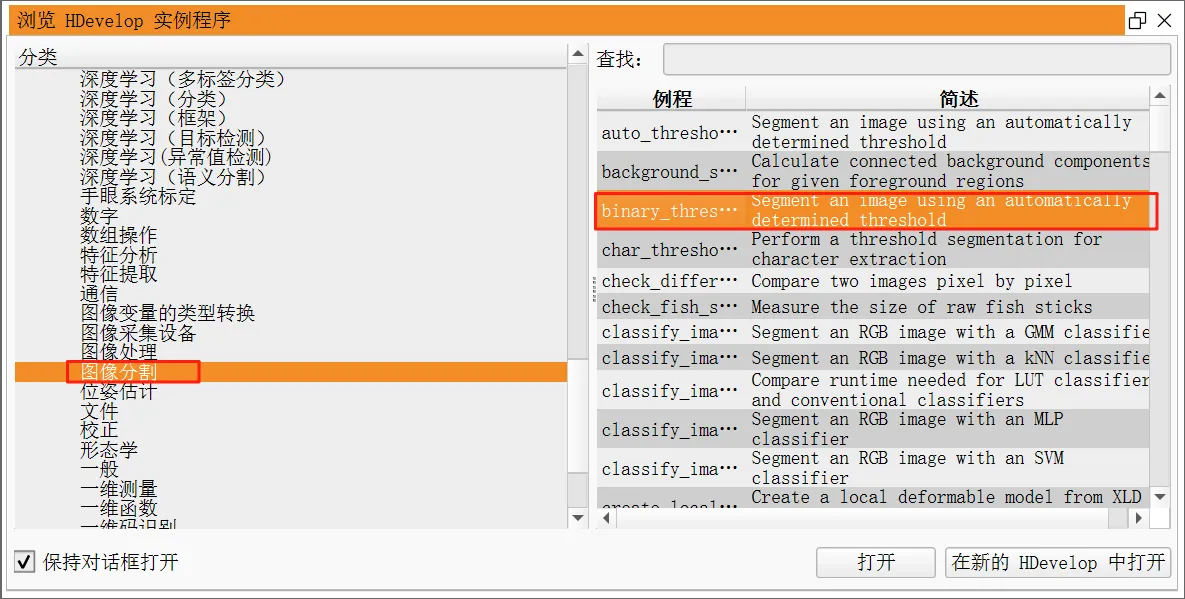Select category 图像采集设备

(x=138, y=333)
